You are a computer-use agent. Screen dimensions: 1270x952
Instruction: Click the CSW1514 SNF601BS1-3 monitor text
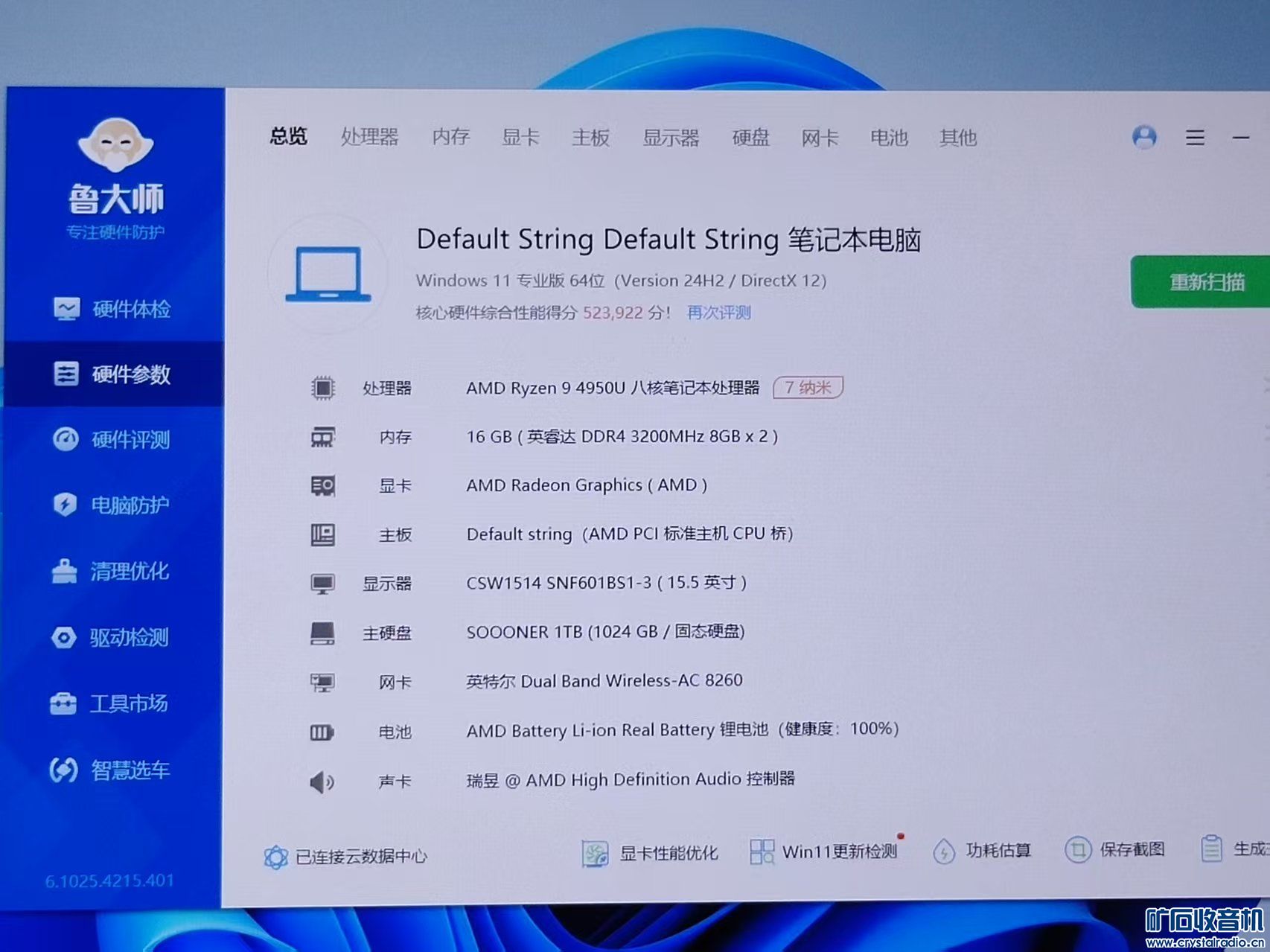click(x=606, y=582)
